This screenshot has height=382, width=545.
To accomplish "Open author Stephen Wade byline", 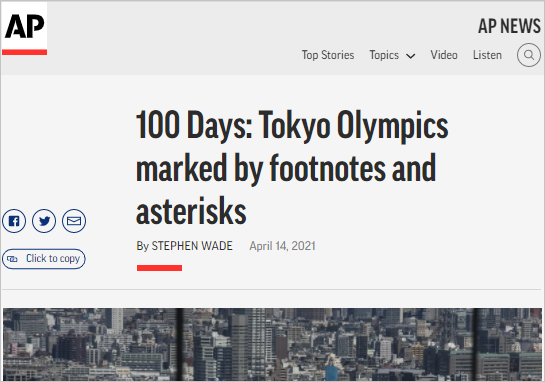I will click(x=192, y=246).
